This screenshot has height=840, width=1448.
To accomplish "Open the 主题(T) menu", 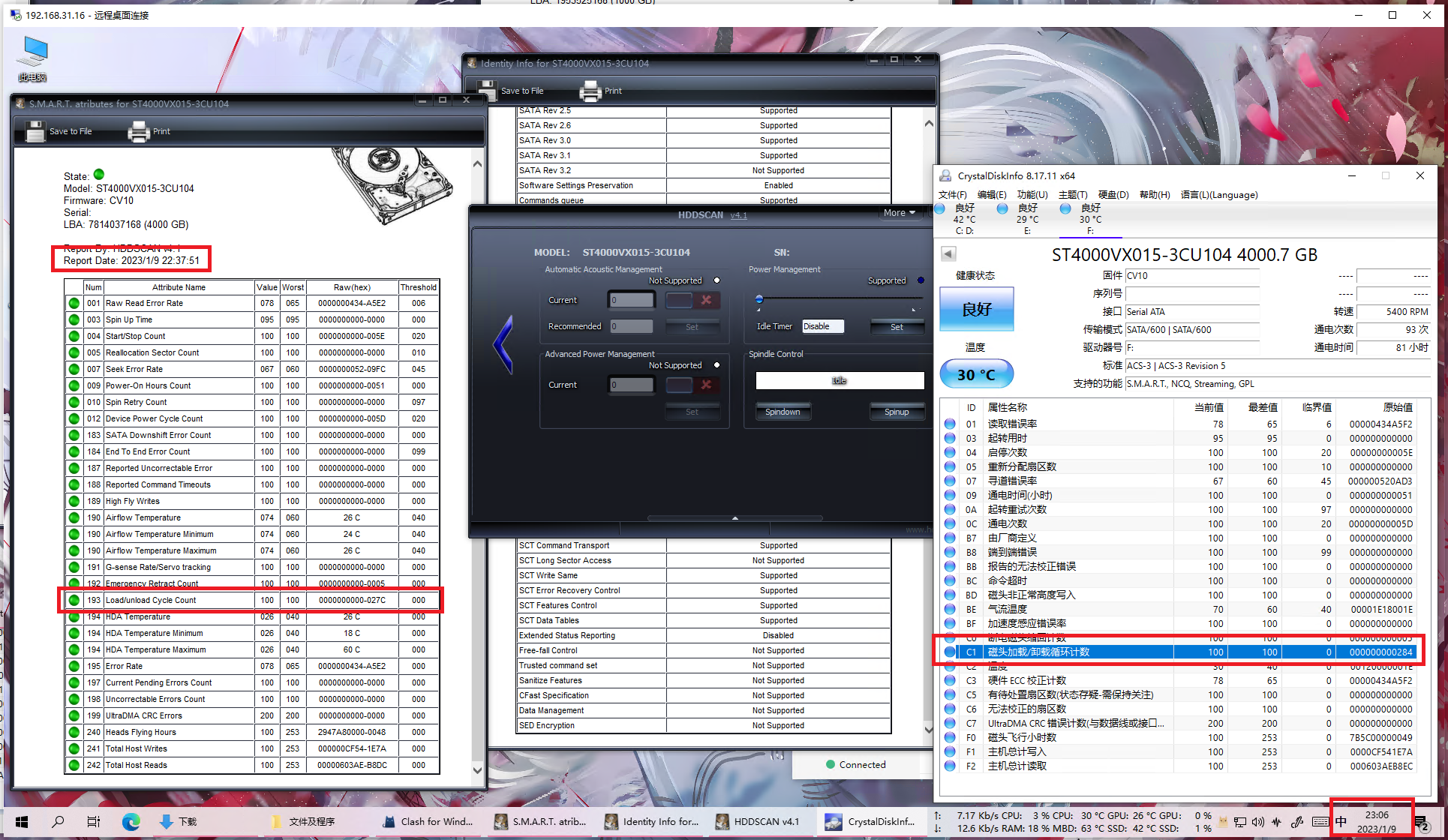I will coord(1073,195).
